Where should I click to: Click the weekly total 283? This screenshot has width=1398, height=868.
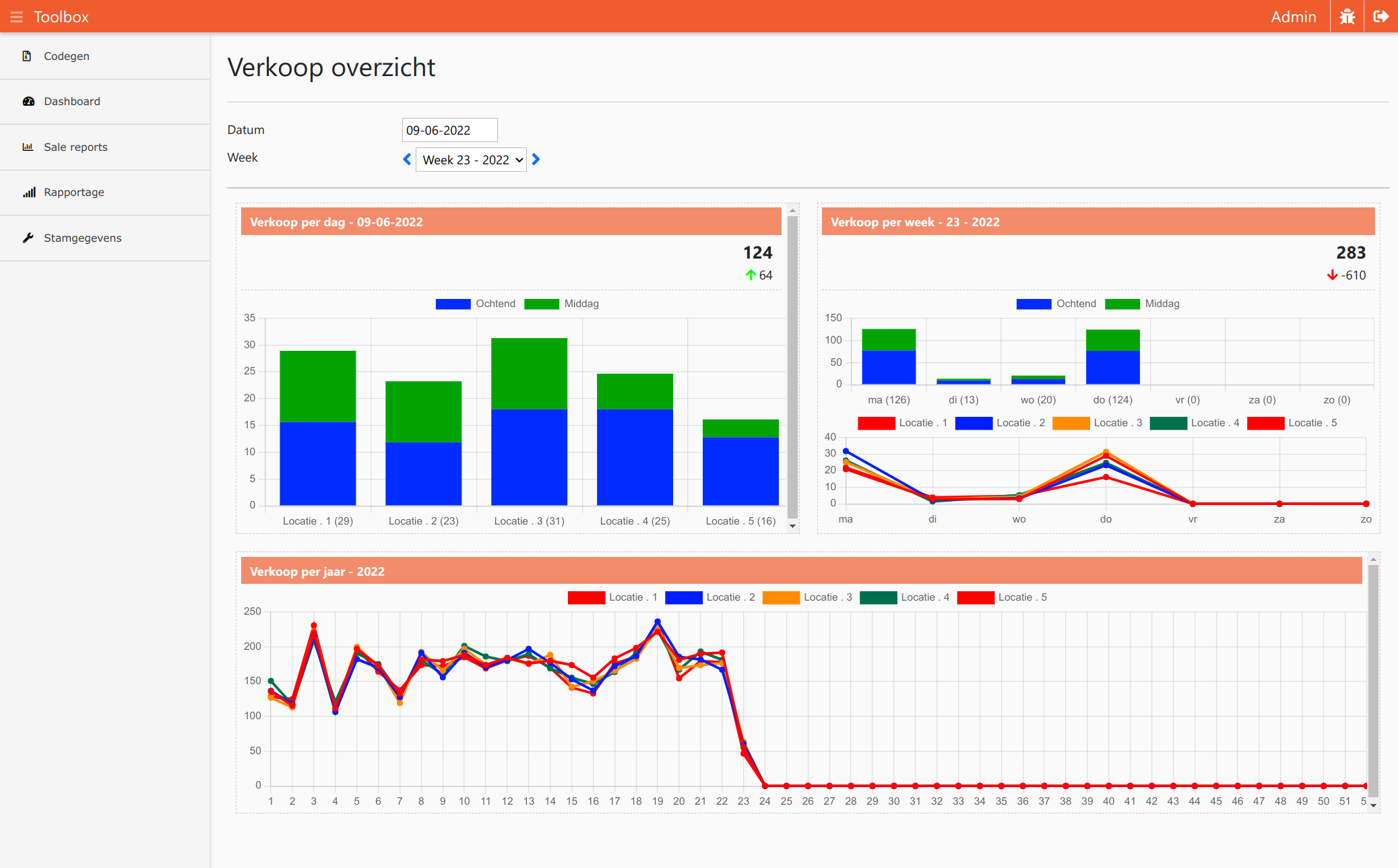click(x=1351, y=253)
